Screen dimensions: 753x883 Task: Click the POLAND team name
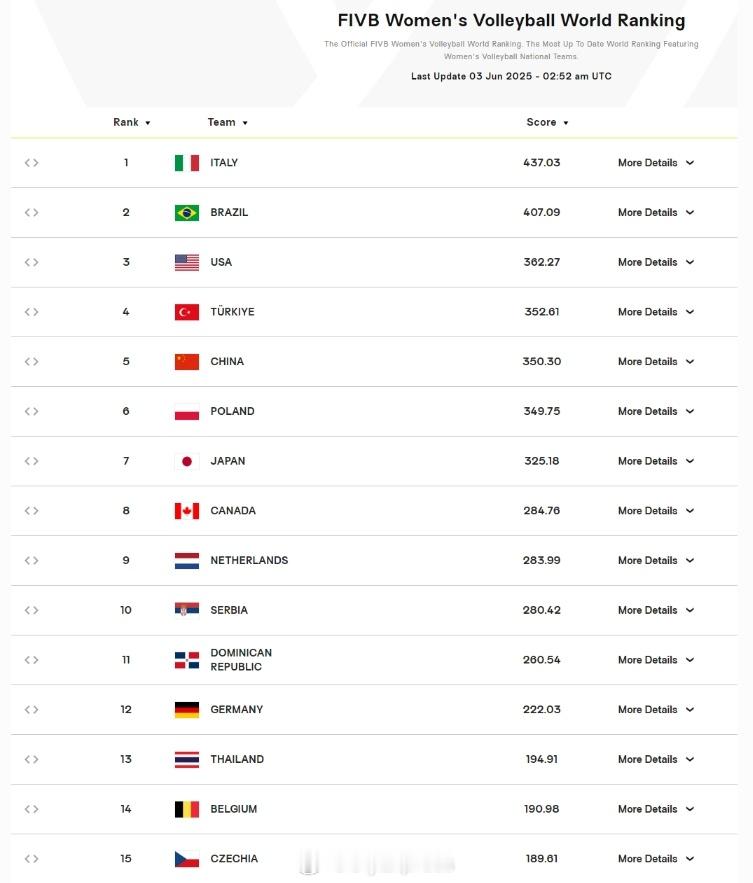pos(232,412)
